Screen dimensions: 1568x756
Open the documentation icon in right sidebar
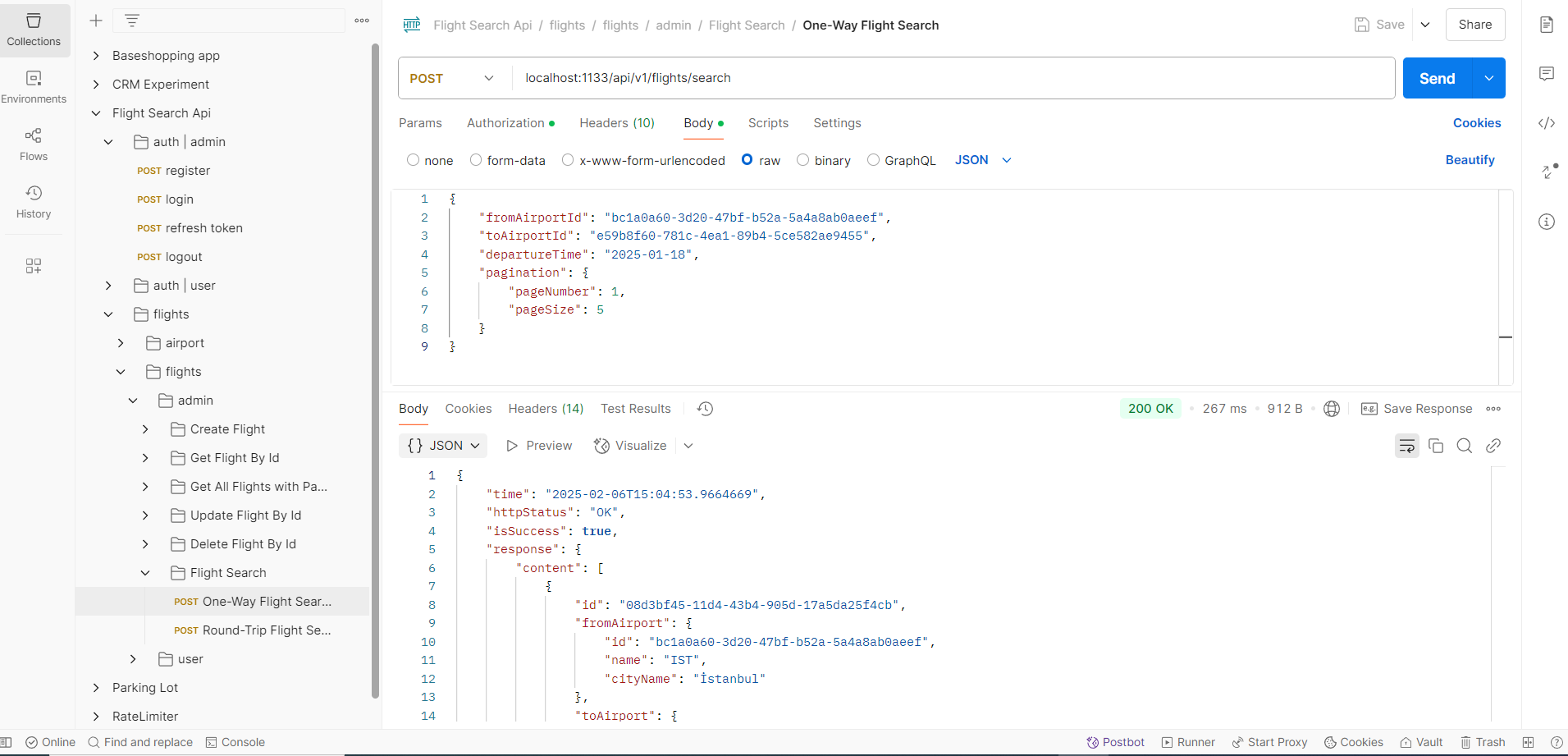pos(1547,25)
